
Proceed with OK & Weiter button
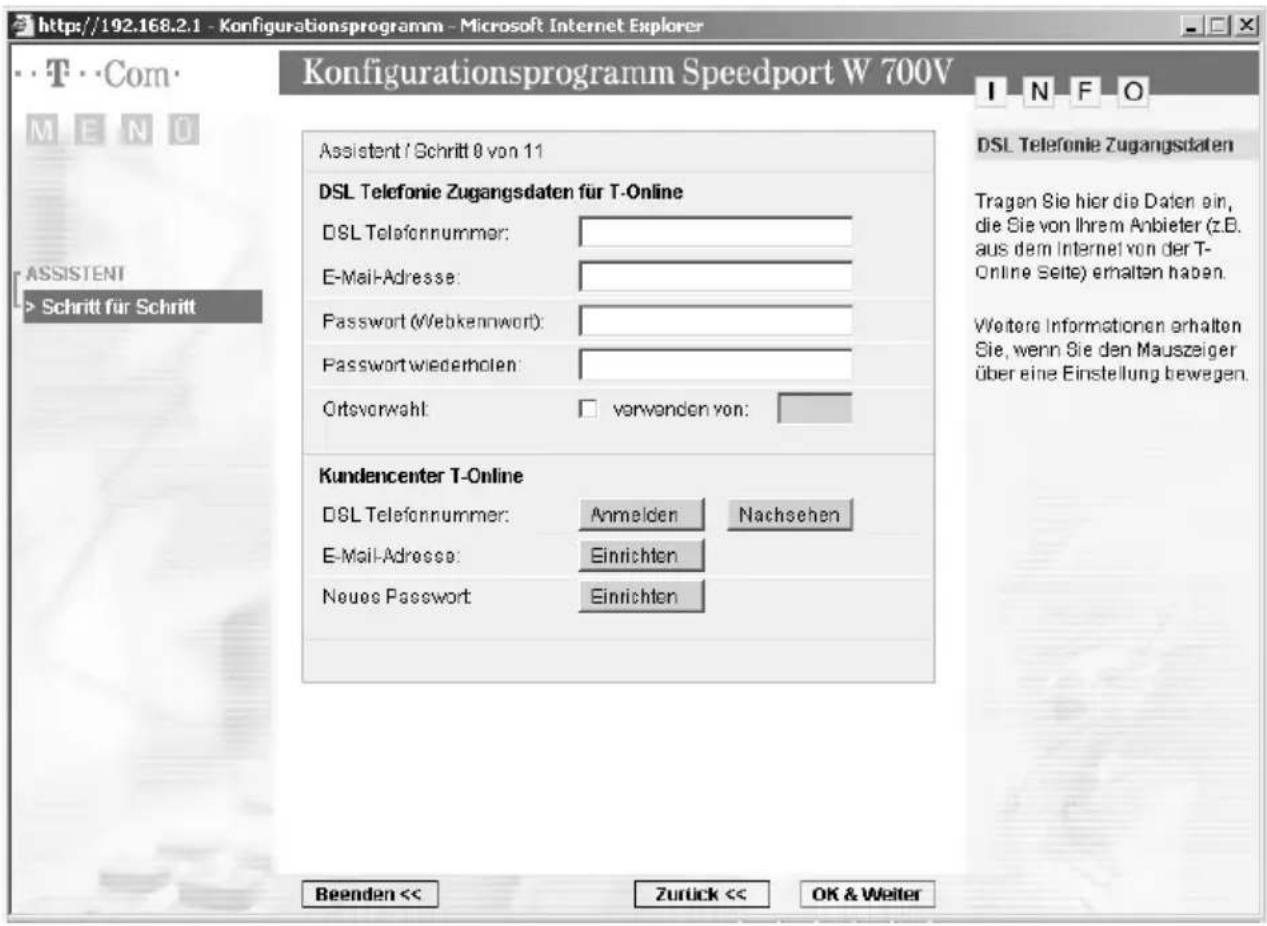coord(866,893)
